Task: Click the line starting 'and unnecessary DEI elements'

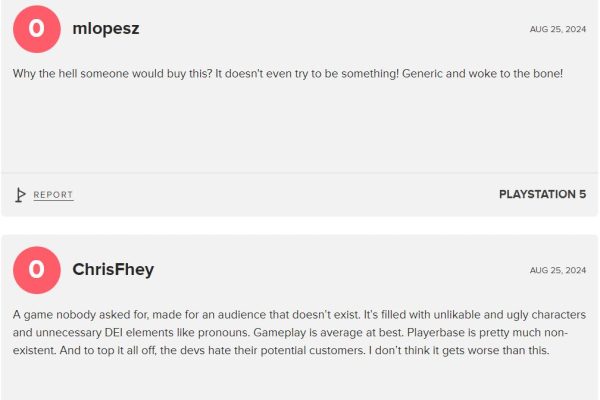Action: pos(290,332)
